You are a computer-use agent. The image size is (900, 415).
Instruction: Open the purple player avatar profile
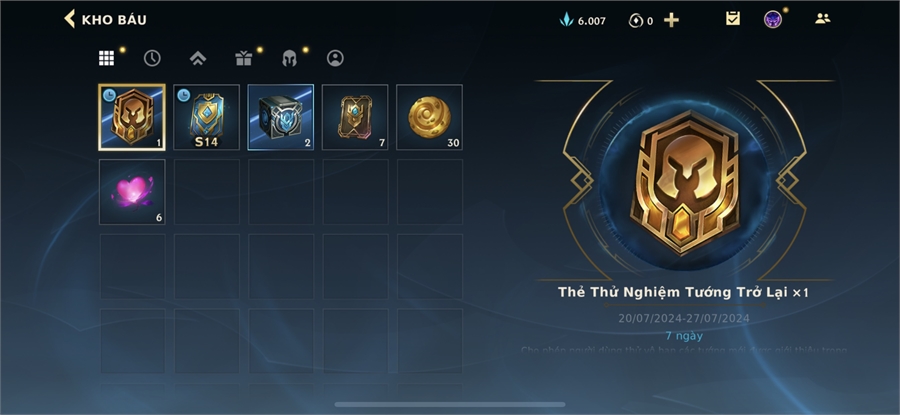click(773, 20)
